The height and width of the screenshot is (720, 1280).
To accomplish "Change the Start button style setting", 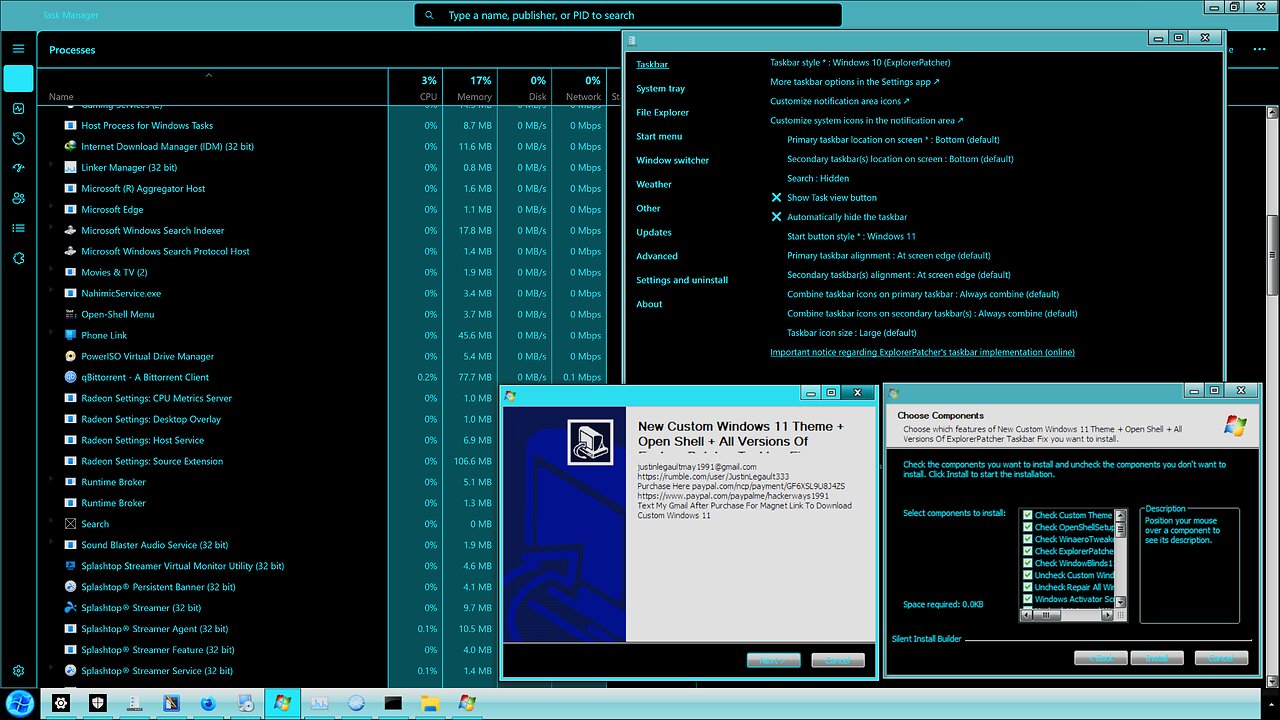I will (x=851, y=236).
